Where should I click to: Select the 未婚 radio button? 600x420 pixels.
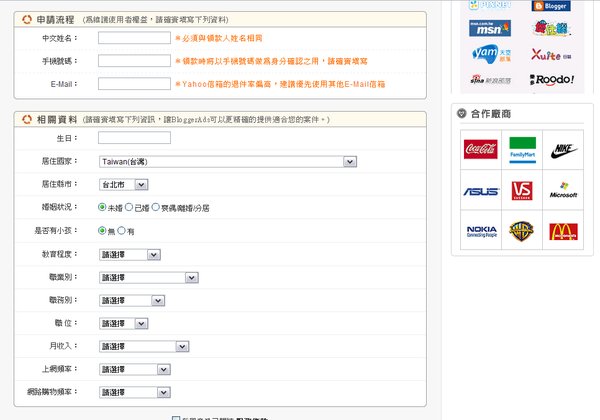pyautogui.click(x=102, y=207)
